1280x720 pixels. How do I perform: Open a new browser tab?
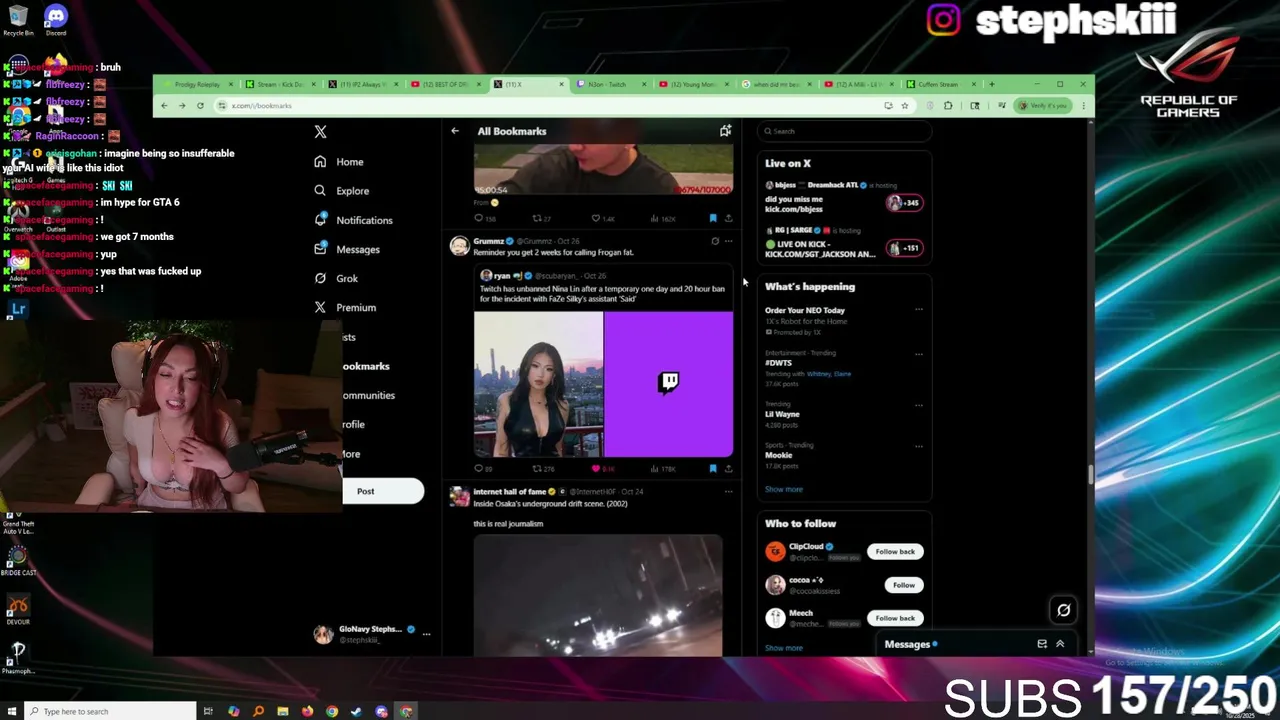(992, 84)
